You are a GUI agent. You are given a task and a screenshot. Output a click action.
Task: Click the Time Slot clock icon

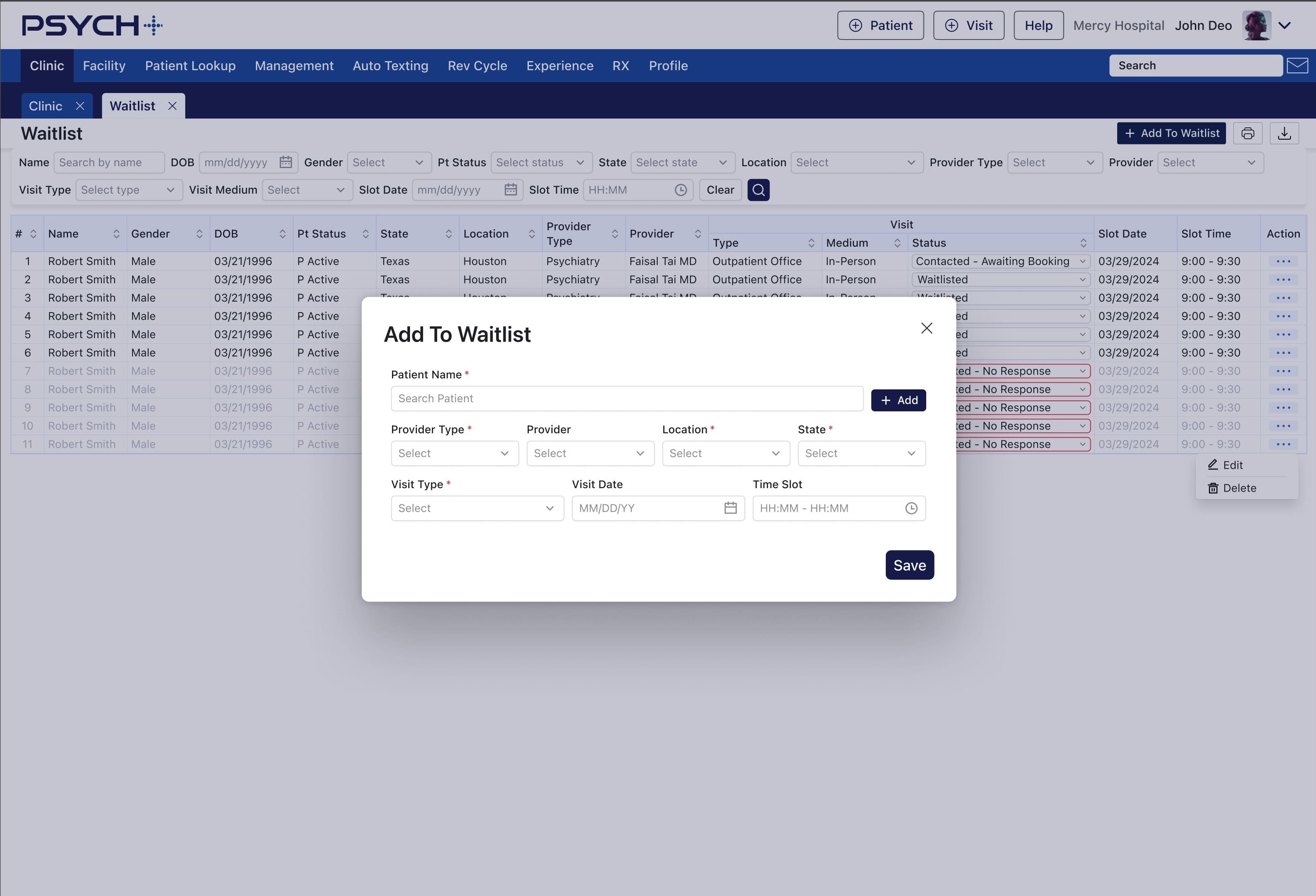910,508
